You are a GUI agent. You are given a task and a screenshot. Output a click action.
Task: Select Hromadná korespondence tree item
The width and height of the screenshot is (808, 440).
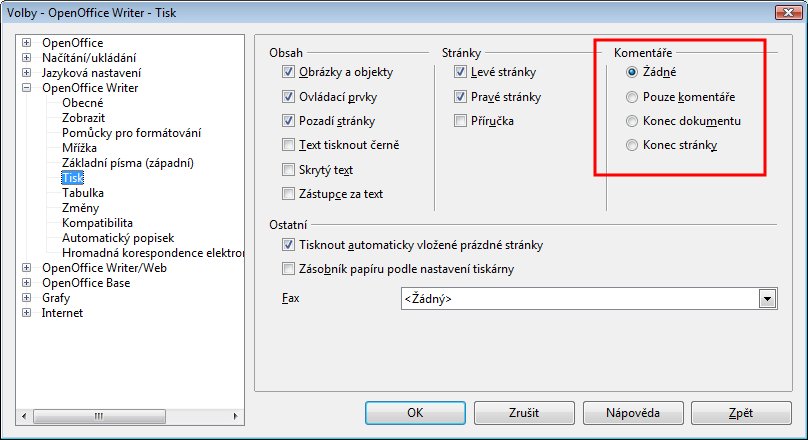tap(153, 253)
